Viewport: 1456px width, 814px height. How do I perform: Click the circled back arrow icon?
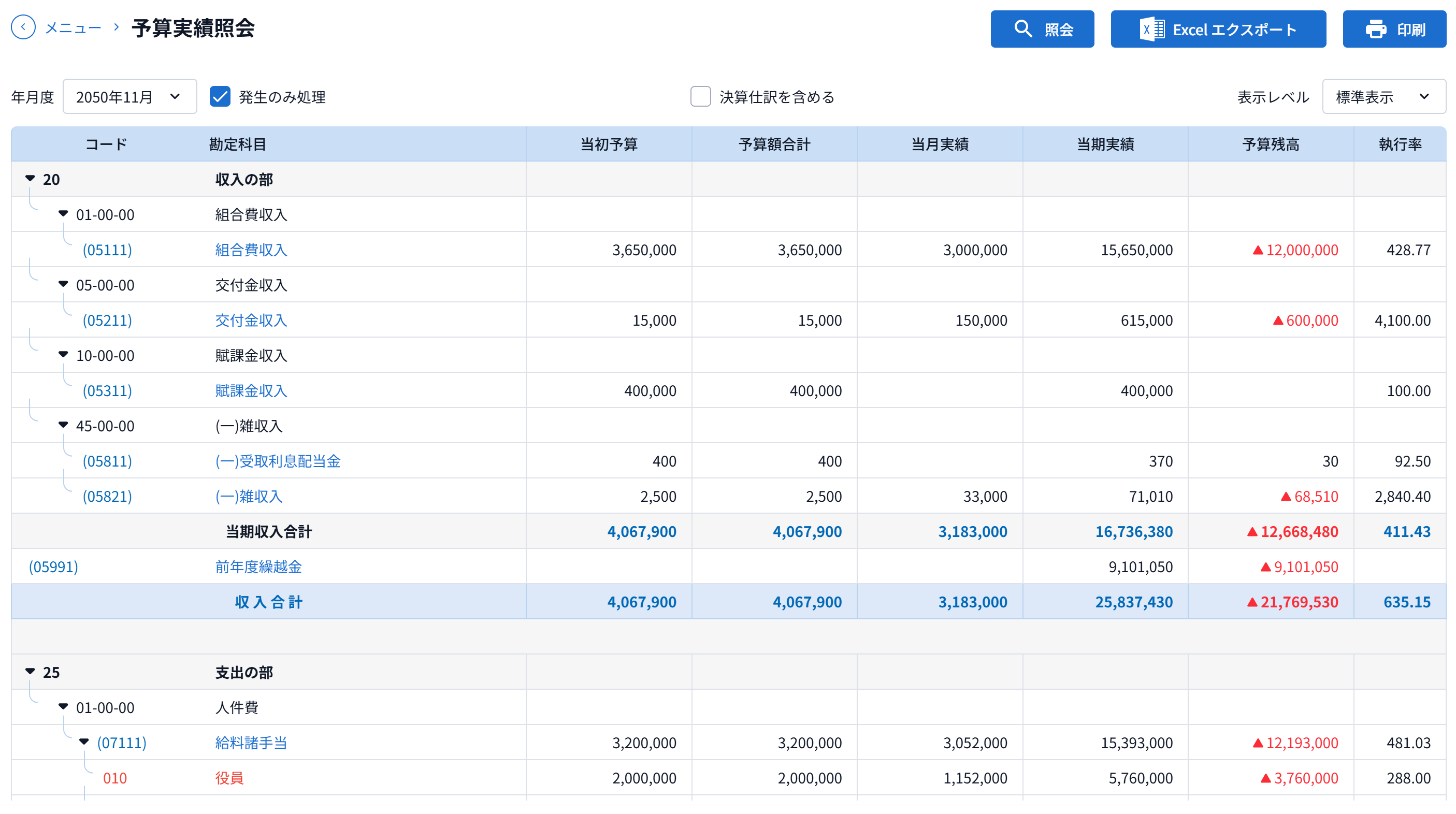coord(23,27)
